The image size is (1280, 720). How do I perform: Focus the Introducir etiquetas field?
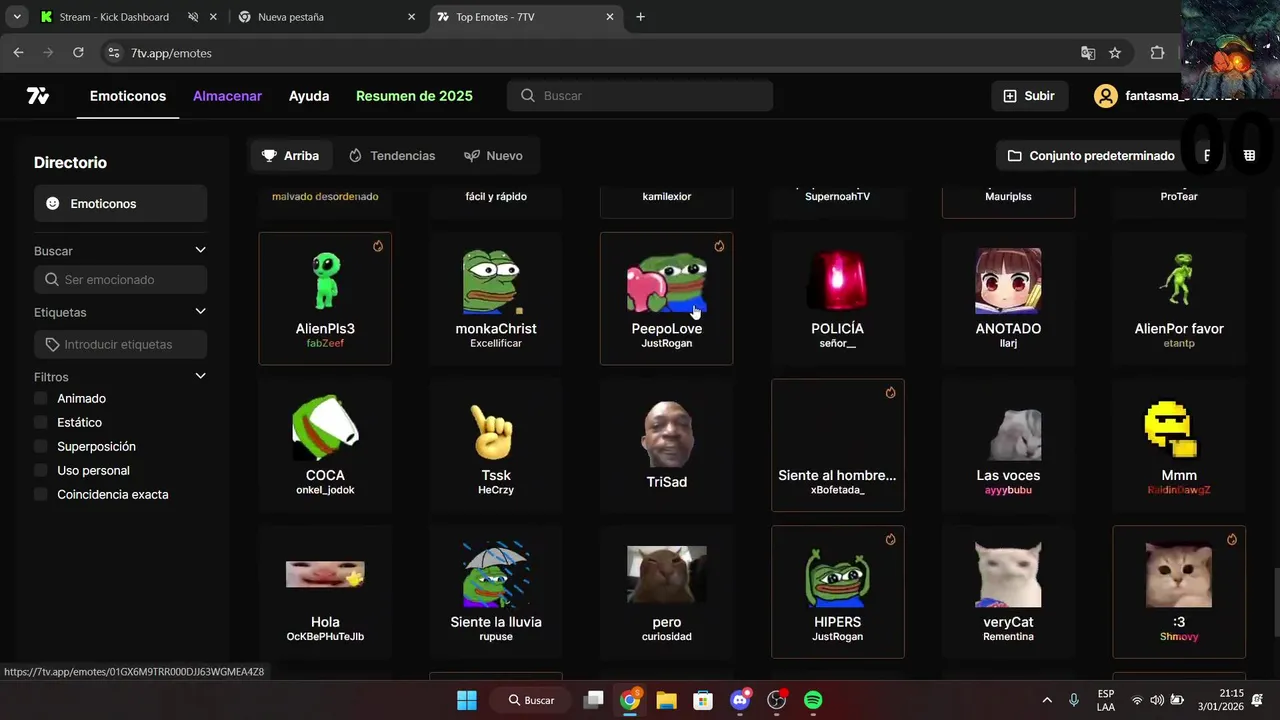coord(120,344)
